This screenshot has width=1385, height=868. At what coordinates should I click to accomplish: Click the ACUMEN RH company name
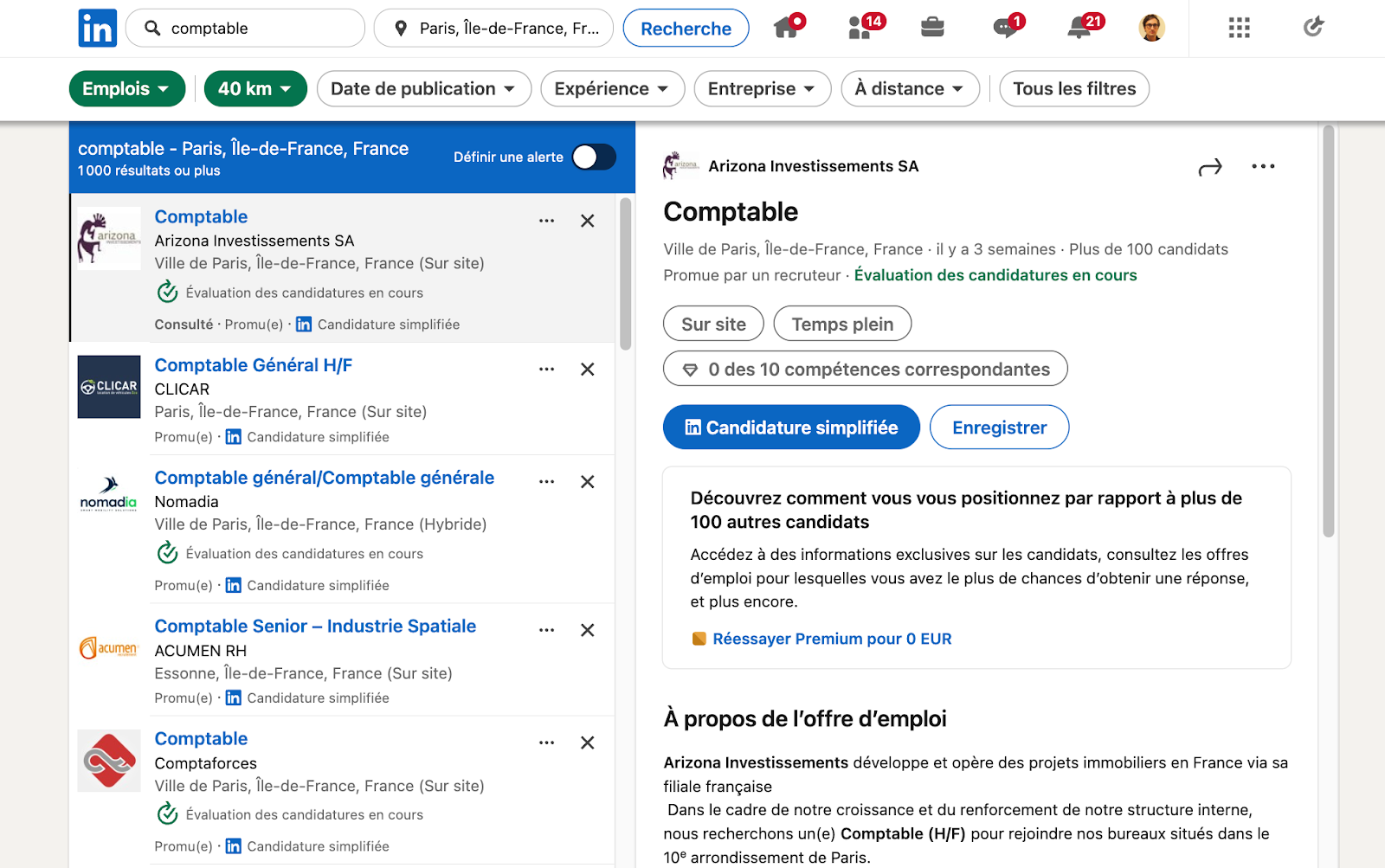coord(201,651)
